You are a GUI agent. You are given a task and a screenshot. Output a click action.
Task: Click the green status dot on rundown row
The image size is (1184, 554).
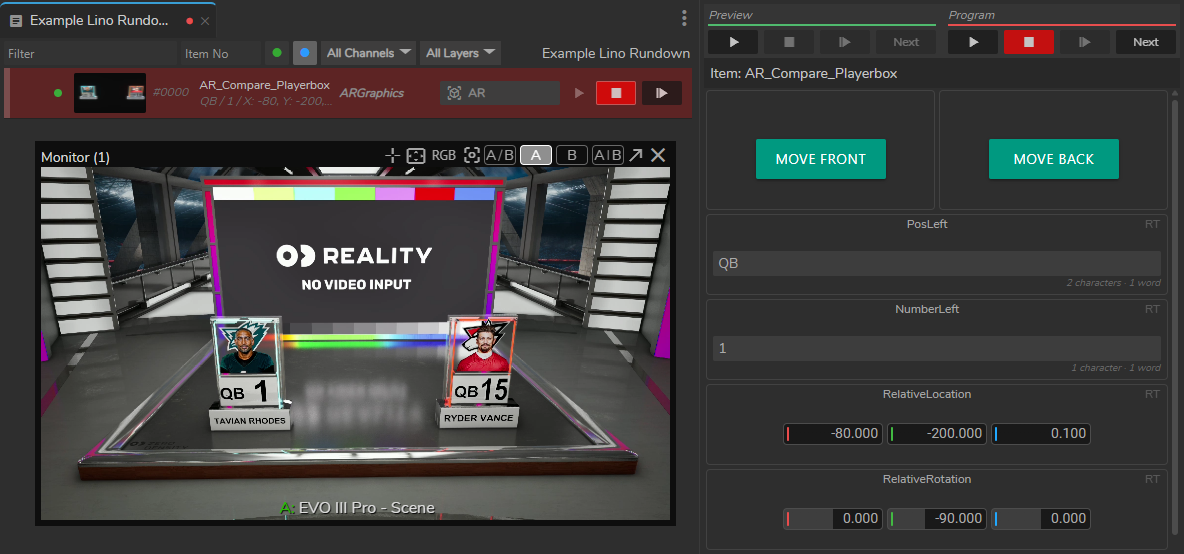tap(58, 93)
